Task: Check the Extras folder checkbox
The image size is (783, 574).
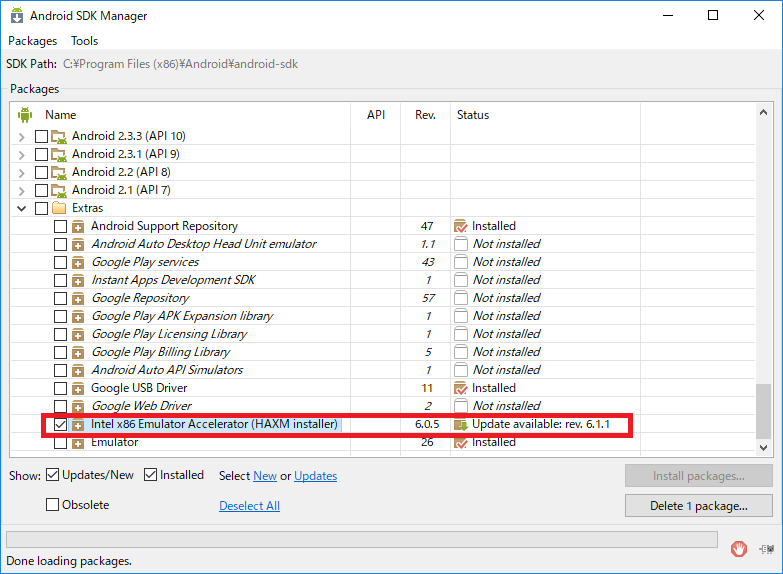Action: tap(41, 208)
